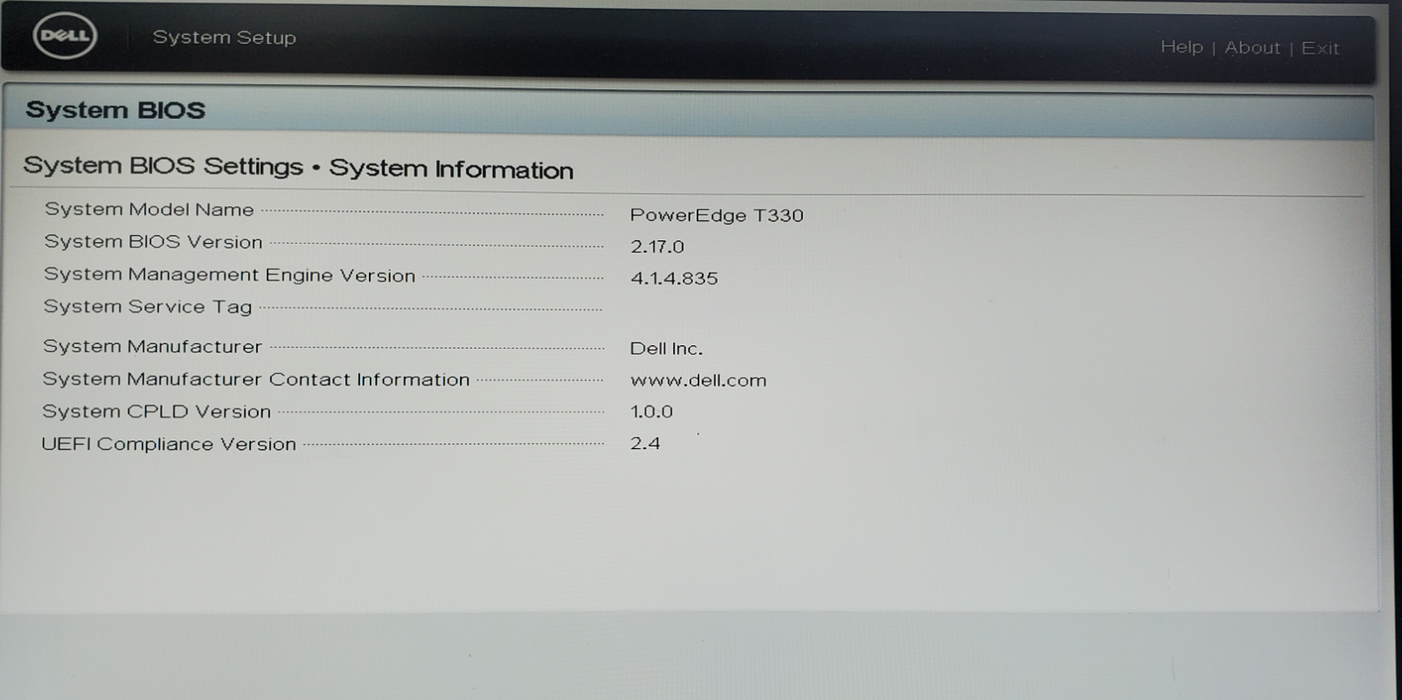The width and height of the screenshot is (1402, 700).
Task: Click the 2.4 UEFI version value
Action: [x=645, y=443]
